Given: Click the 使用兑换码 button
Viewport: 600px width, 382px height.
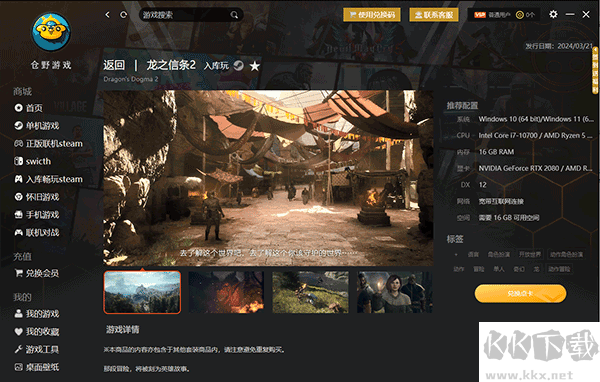Looking at the screenshot, I should 372,15.
